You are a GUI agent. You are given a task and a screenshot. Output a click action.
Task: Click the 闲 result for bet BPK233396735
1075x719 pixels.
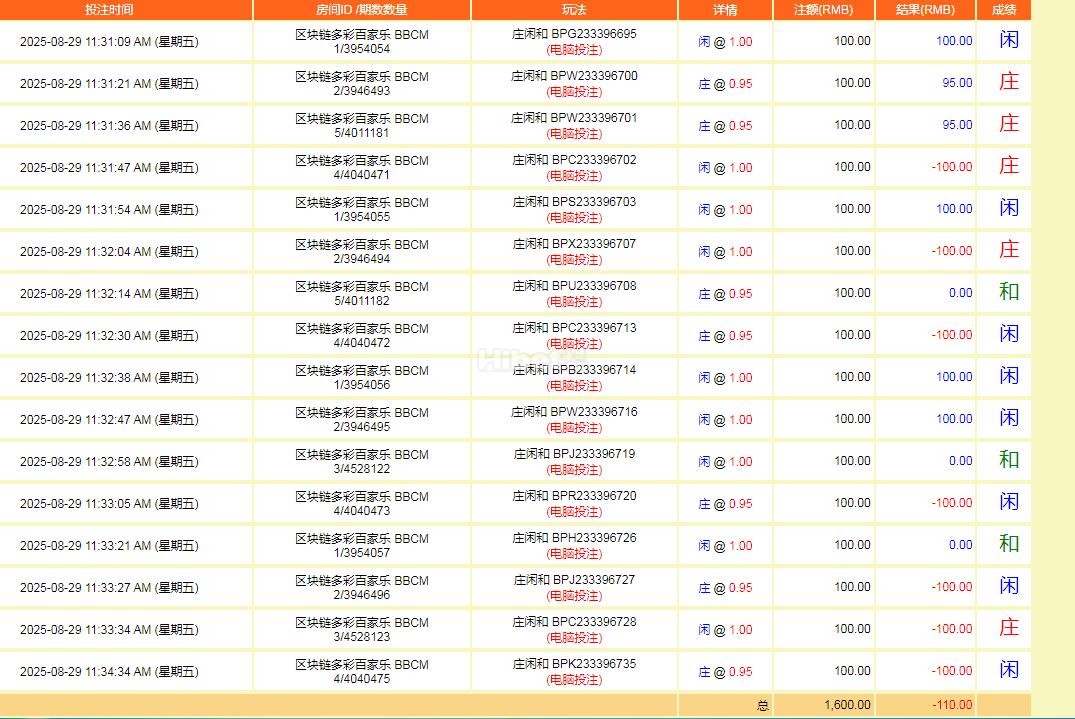(1008, 670)
